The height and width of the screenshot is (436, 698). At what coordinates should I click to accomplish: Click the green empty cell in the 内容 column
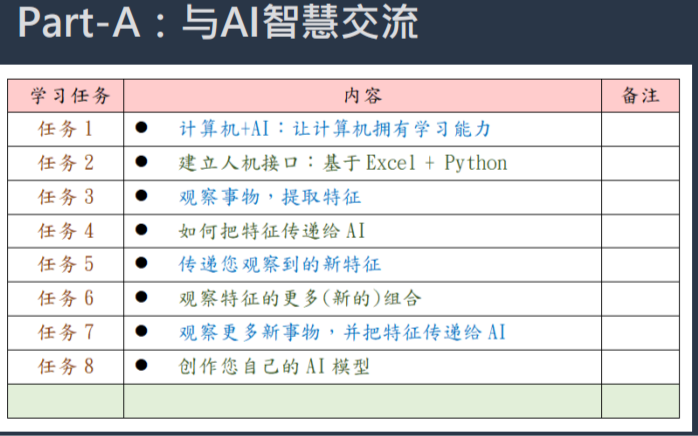click(x=362, y=401)
